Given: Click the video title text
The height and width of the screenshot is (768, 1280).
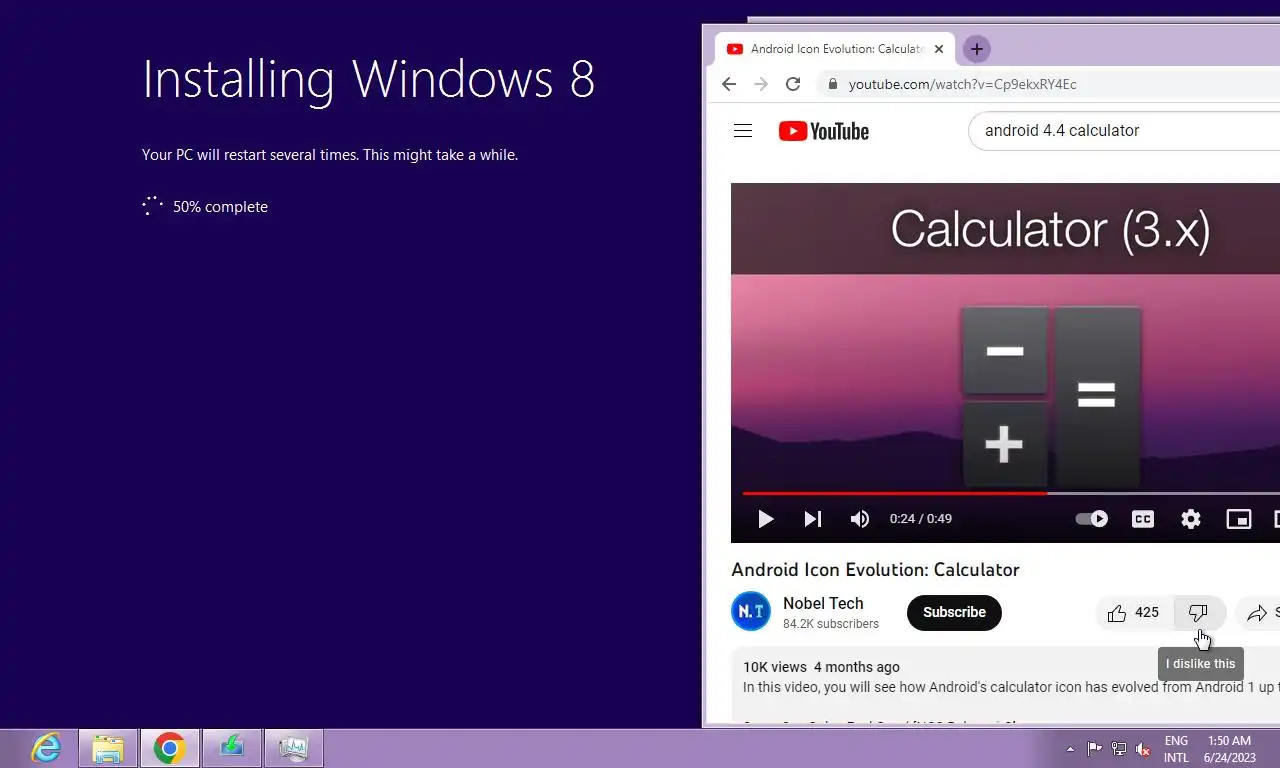Looking at the screenshot, I should [875, 570].
